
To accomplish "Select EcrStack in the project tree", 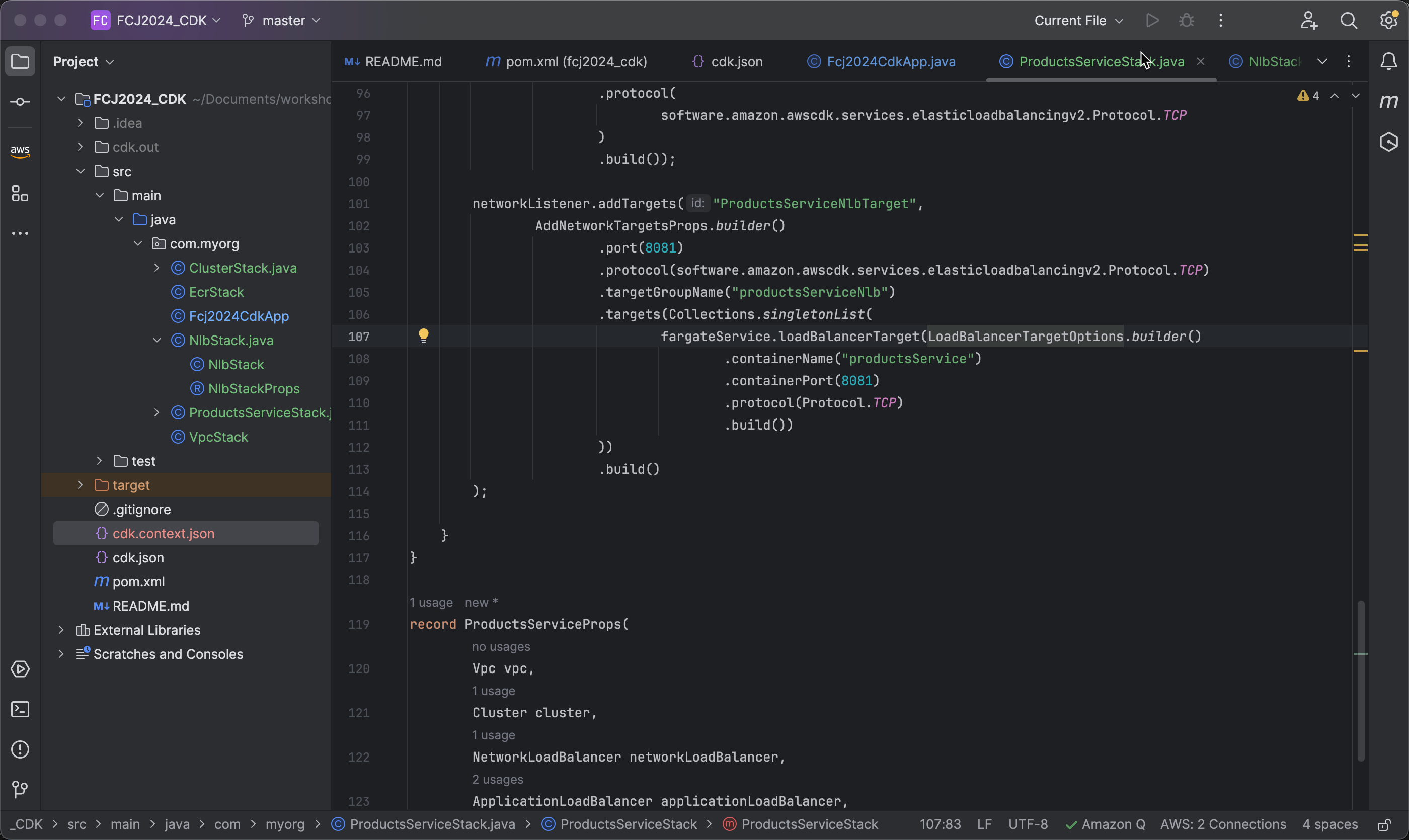I will (216, 292).
